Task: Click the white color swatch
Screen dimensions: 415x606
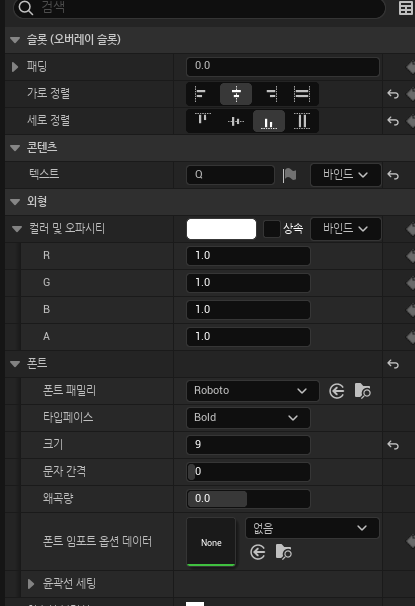Action: 221,229
